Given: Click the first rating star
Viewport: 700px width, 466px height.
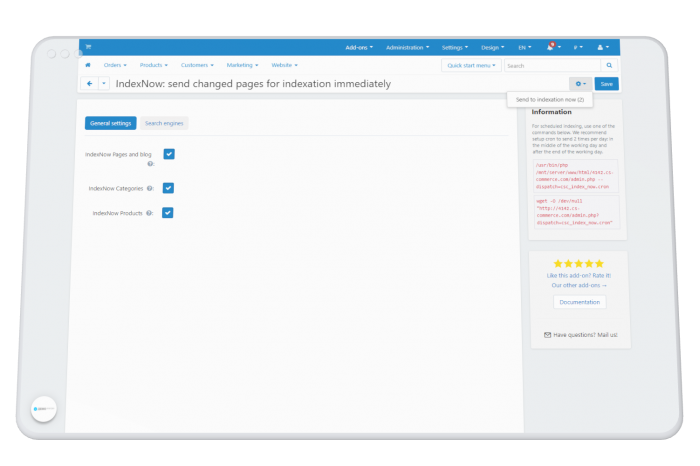Looking at the screenshot, I should click(x=558, y=263).
